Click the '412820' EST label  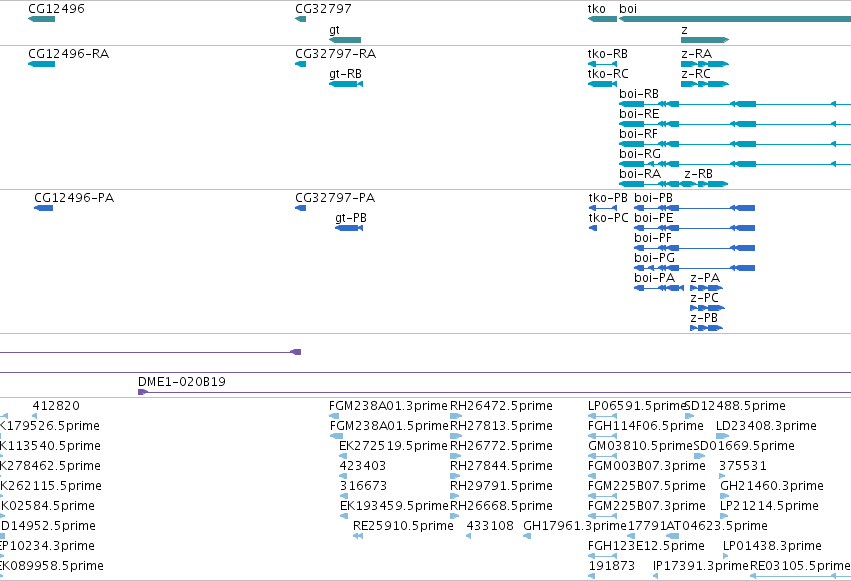(56, 406)
